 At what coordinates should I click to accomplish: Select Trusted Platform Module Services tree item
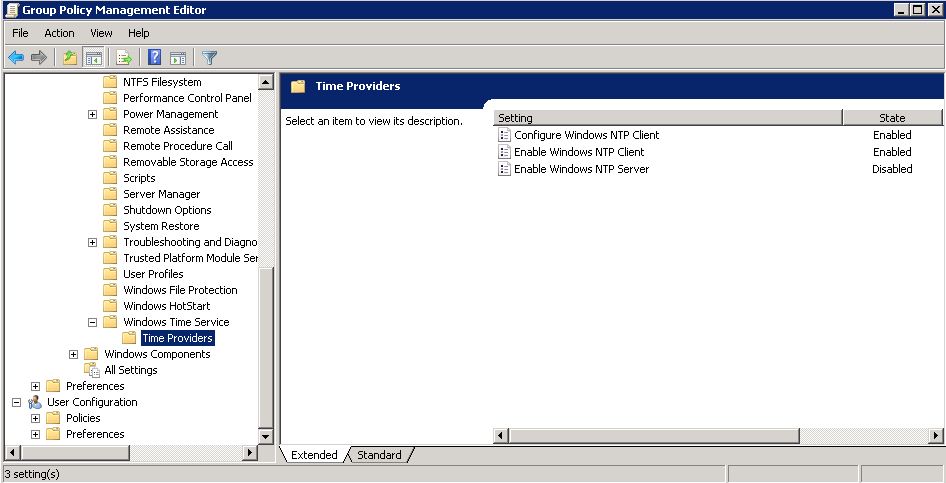(191, 258)
